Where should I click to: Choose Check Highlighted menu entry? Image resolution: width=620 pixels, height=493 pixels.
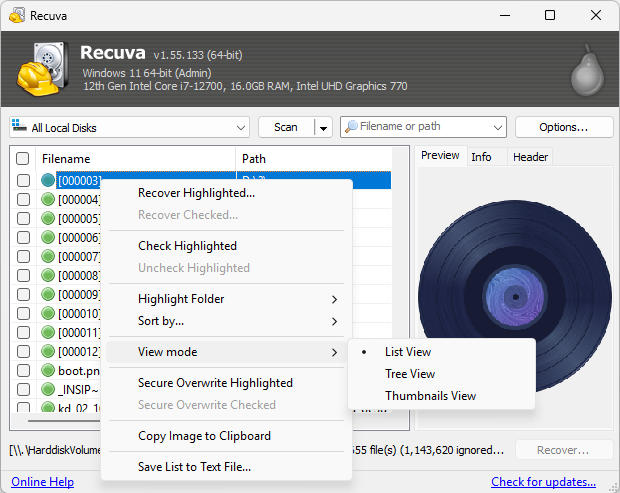click(x=225, y=246)
